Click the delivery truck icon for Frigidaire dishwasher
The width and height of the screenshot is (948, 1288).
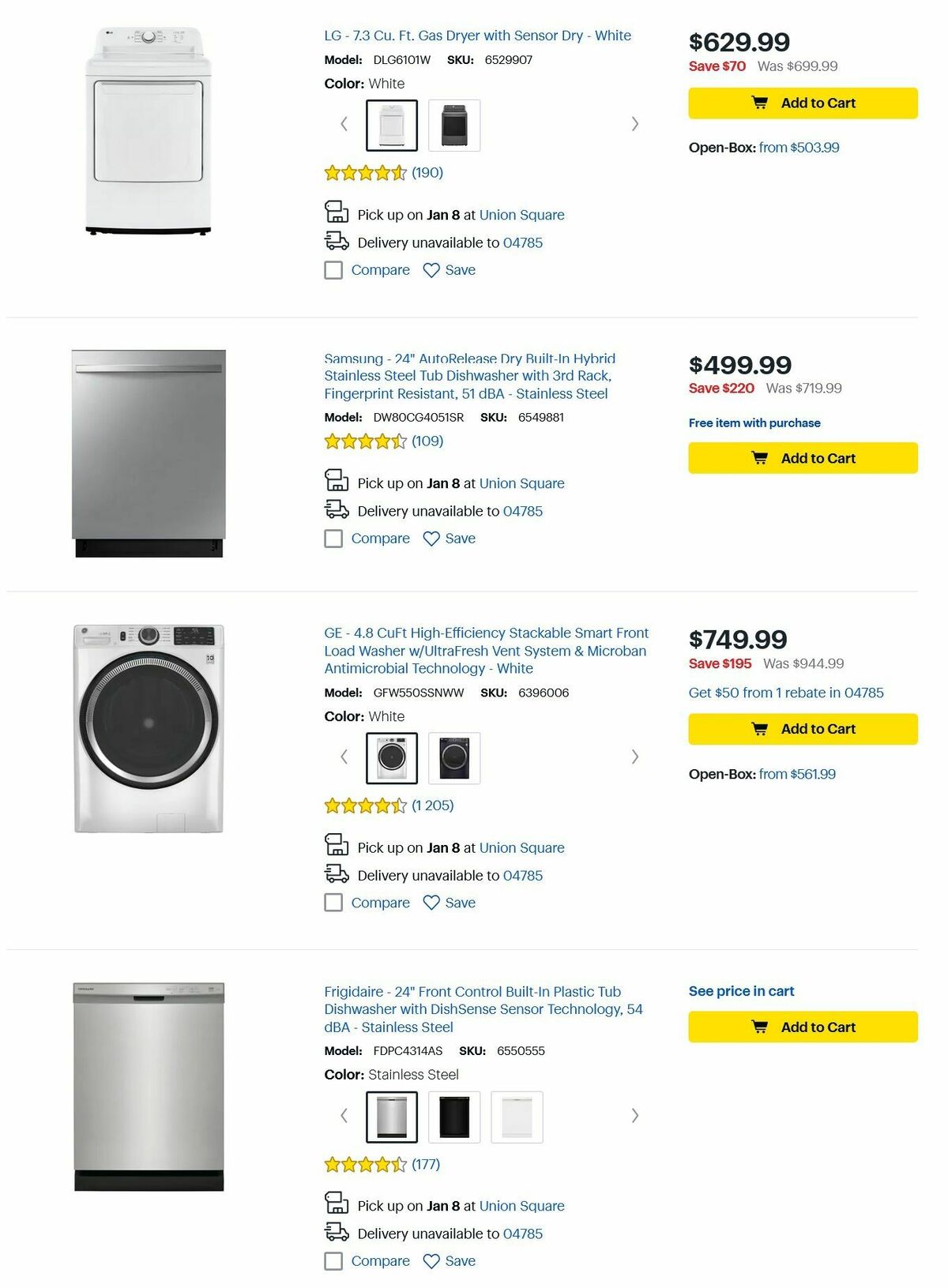pyautogui.click(x=337, y=1233)
